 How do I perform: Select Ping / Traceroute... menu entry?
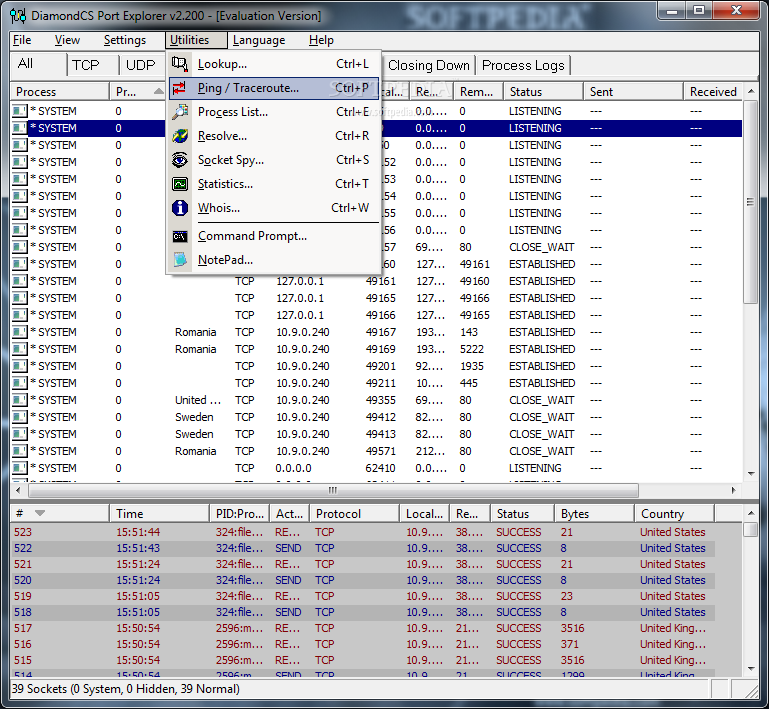point(274,88)
